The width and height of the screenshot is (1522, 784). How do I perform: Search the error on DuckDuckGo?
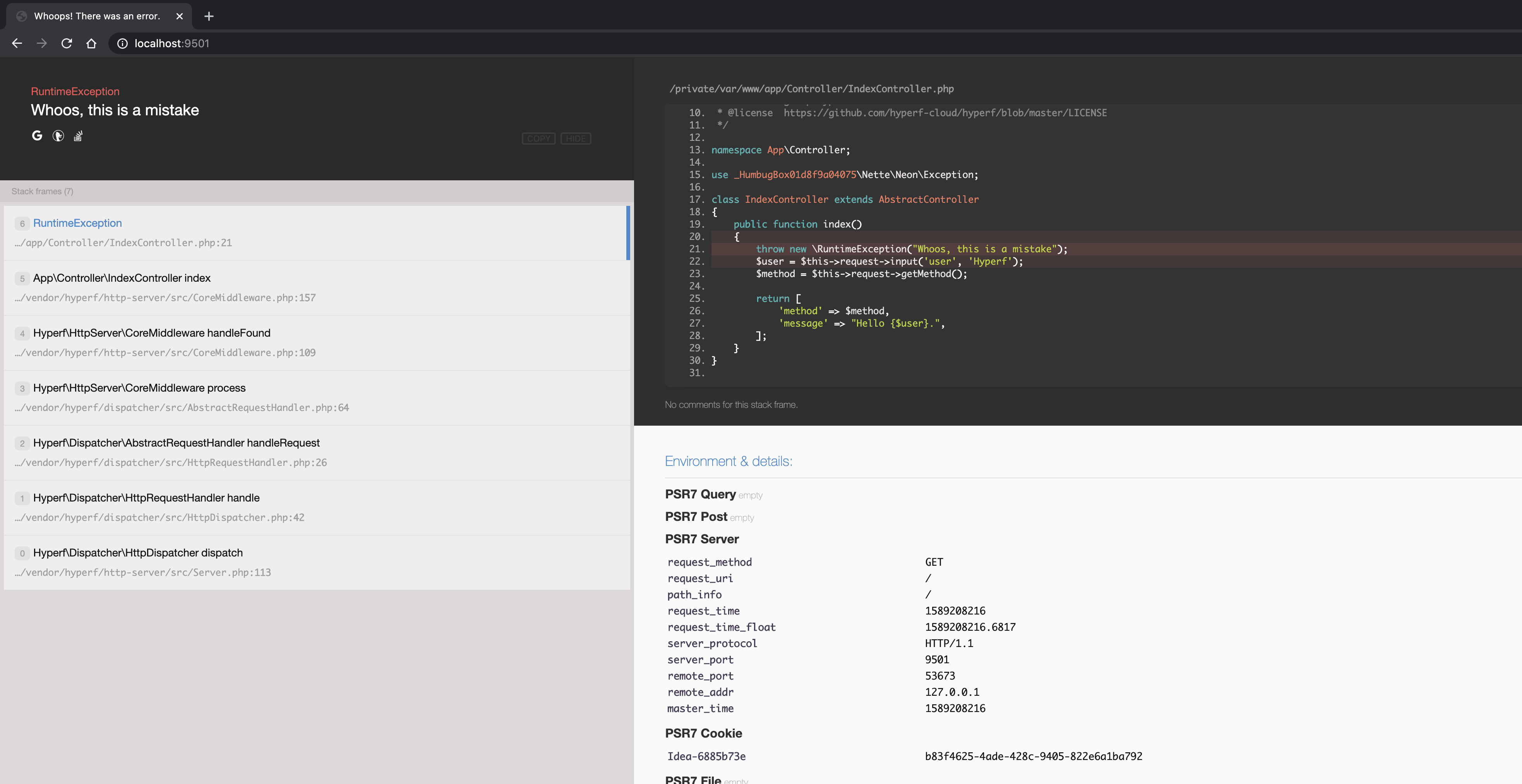pos(58,136)
